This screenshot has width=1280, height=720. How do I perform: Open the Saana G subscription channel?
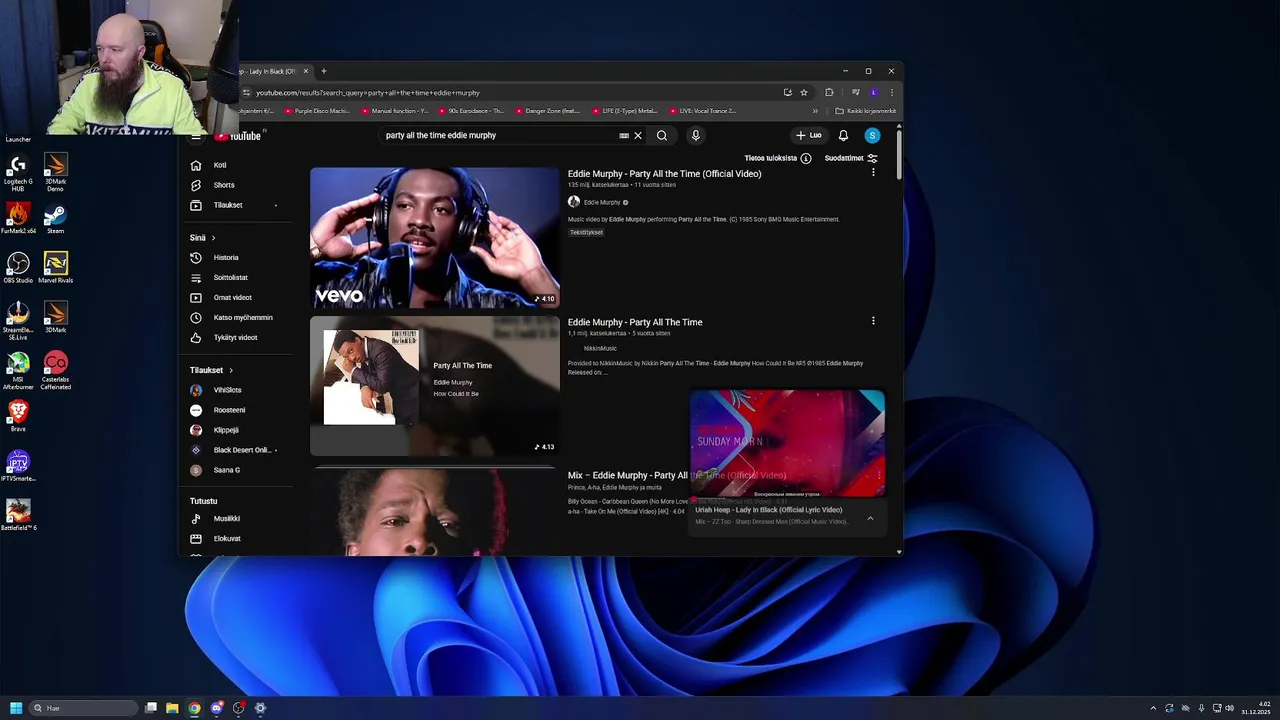point(237,470)
